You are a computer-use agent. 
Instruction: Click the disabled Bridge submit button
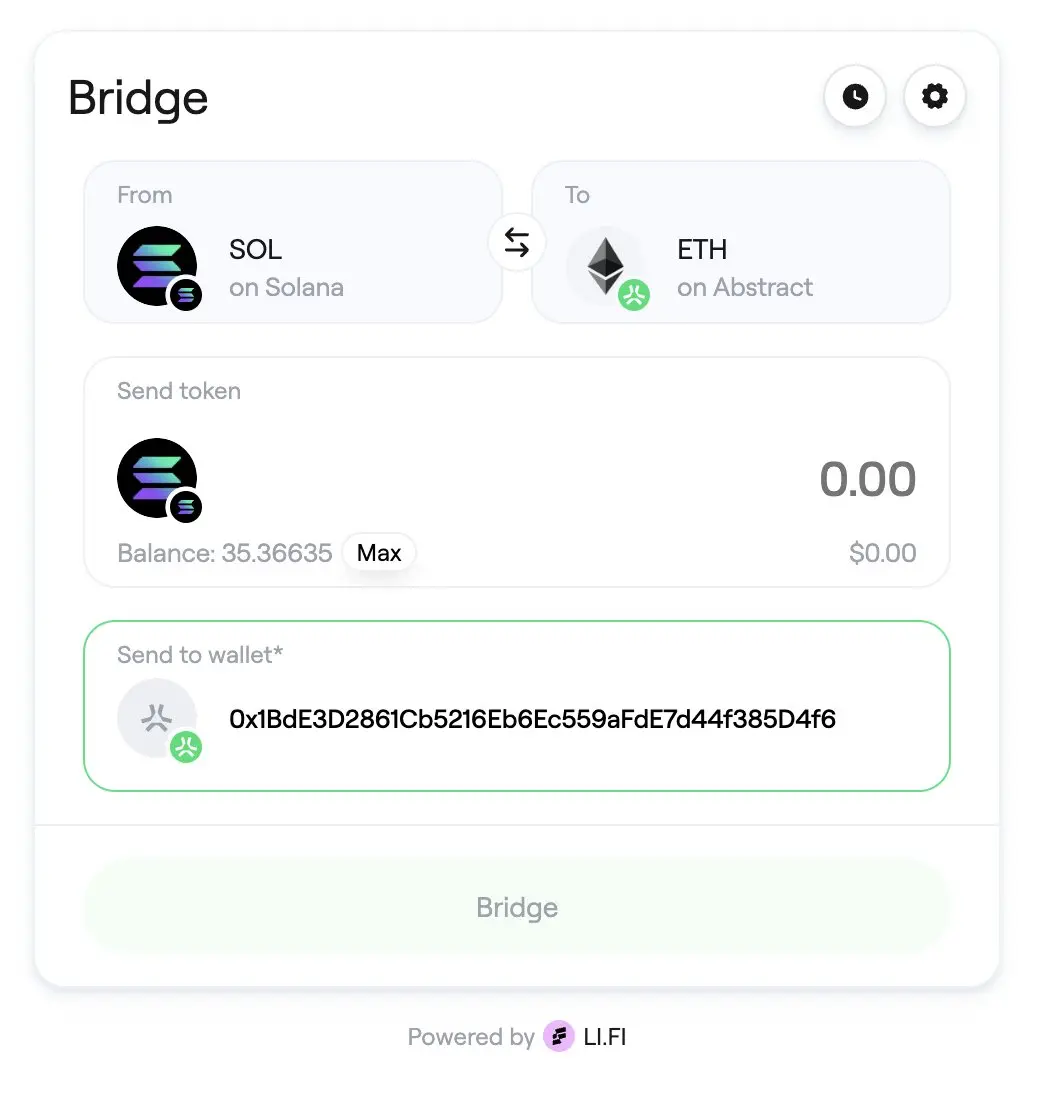tap(517, 907)
